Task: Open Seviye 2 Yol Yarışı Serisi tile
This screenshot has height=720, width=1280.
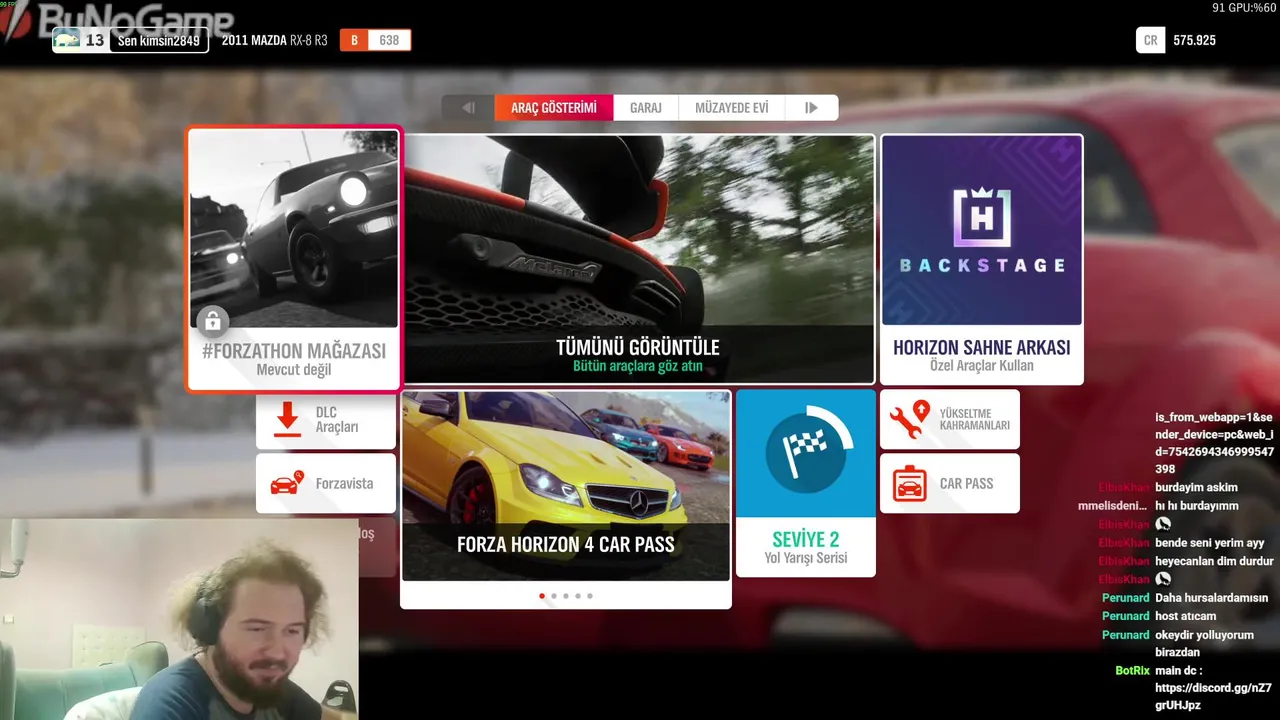Action: [806, 483]
